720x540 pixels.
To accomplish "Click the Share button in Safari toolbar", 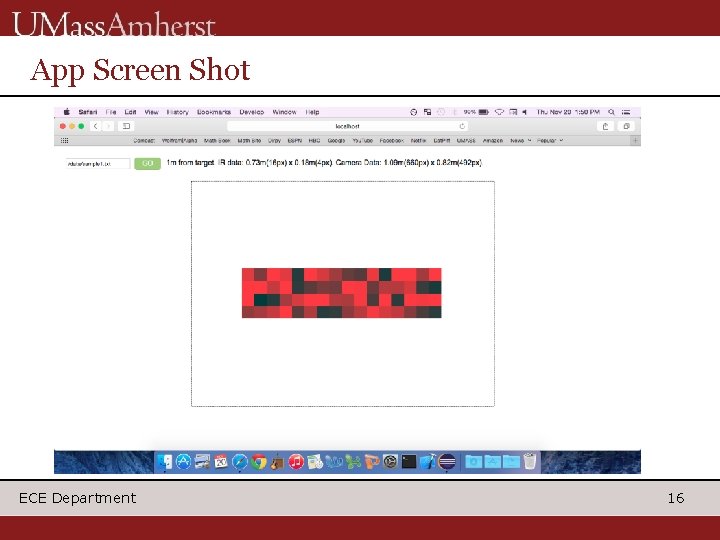I will coord(605,126).
